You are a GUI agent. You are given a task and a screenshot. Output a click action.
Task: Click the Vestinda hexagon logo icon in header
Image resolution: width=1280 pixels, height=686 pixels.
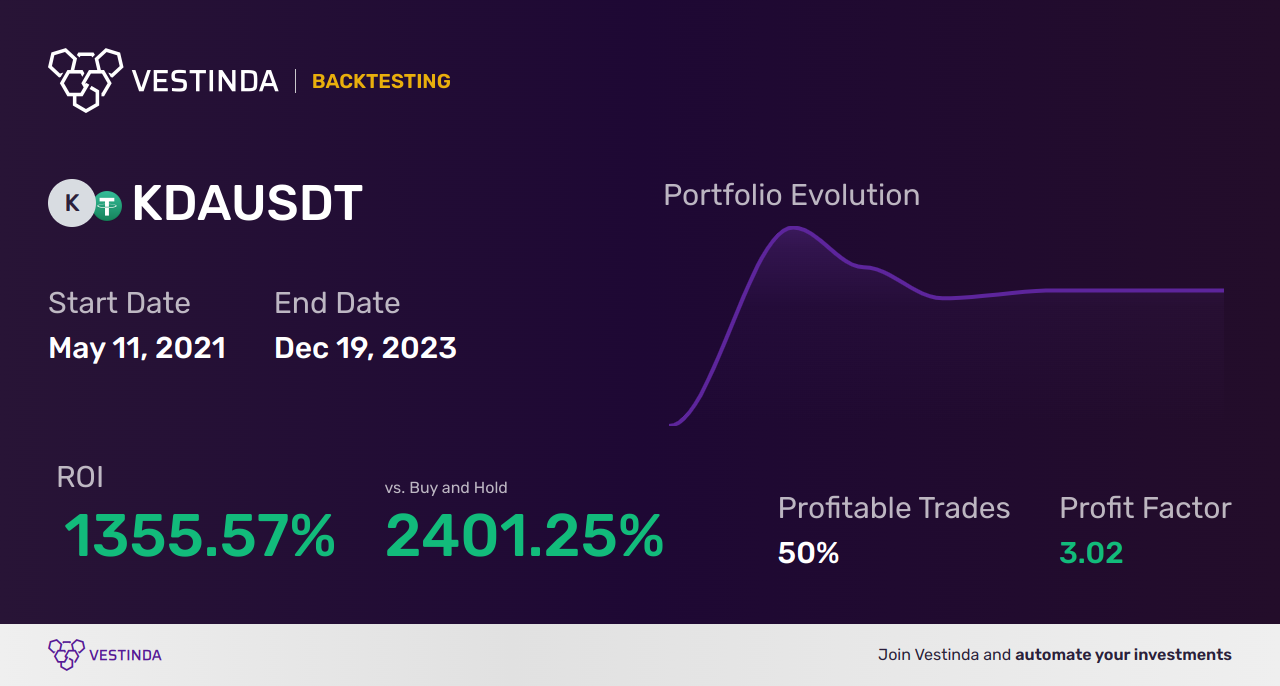85,78
